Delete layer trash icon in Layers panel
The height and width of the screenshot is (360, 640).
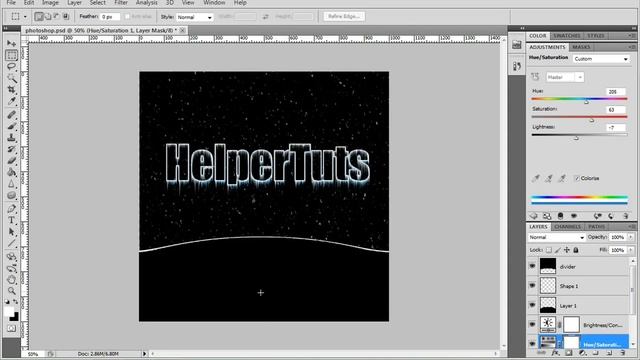click(x=622, y=353)
